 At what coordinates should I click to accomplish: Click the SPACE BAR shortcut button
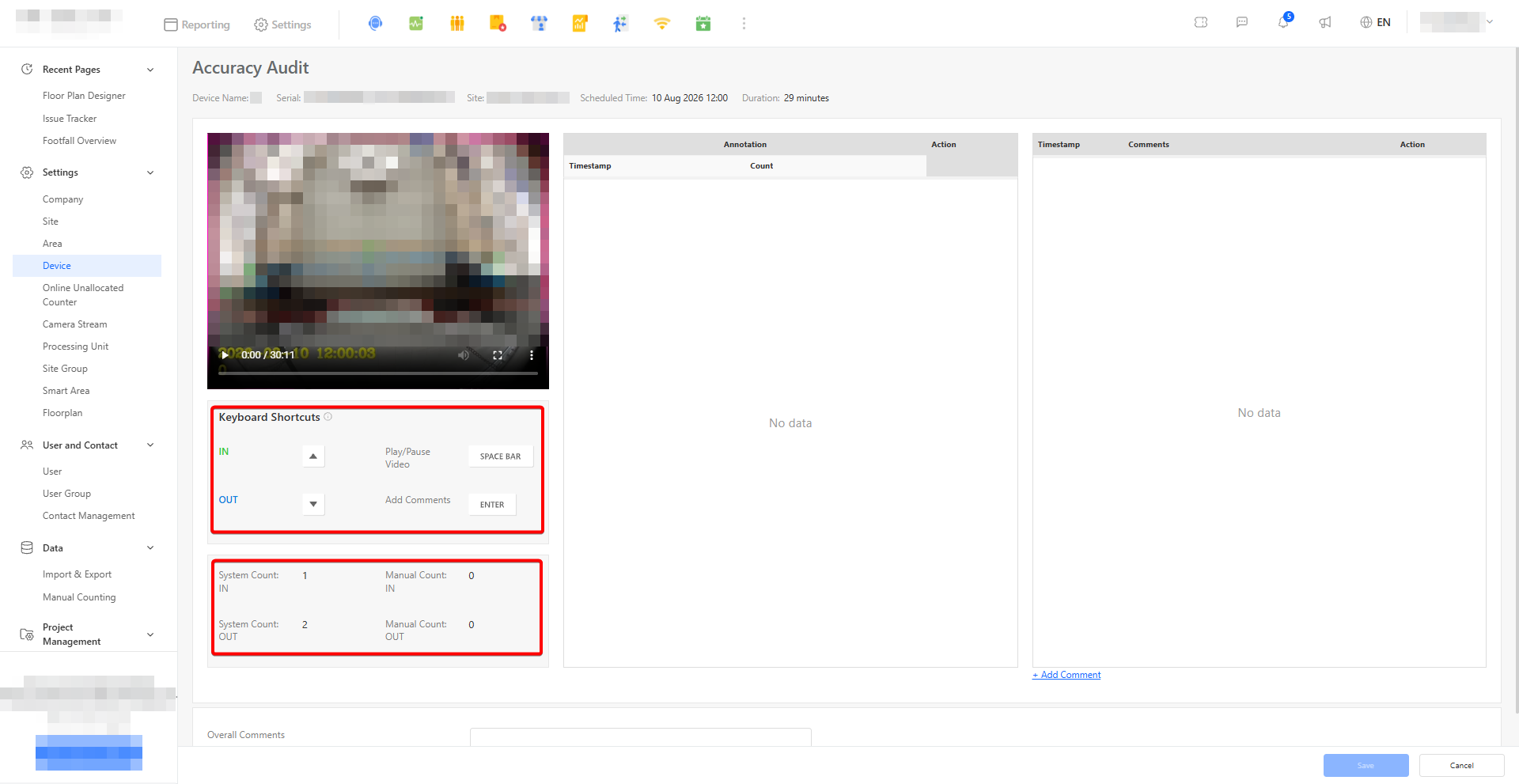tap(501, 456)
